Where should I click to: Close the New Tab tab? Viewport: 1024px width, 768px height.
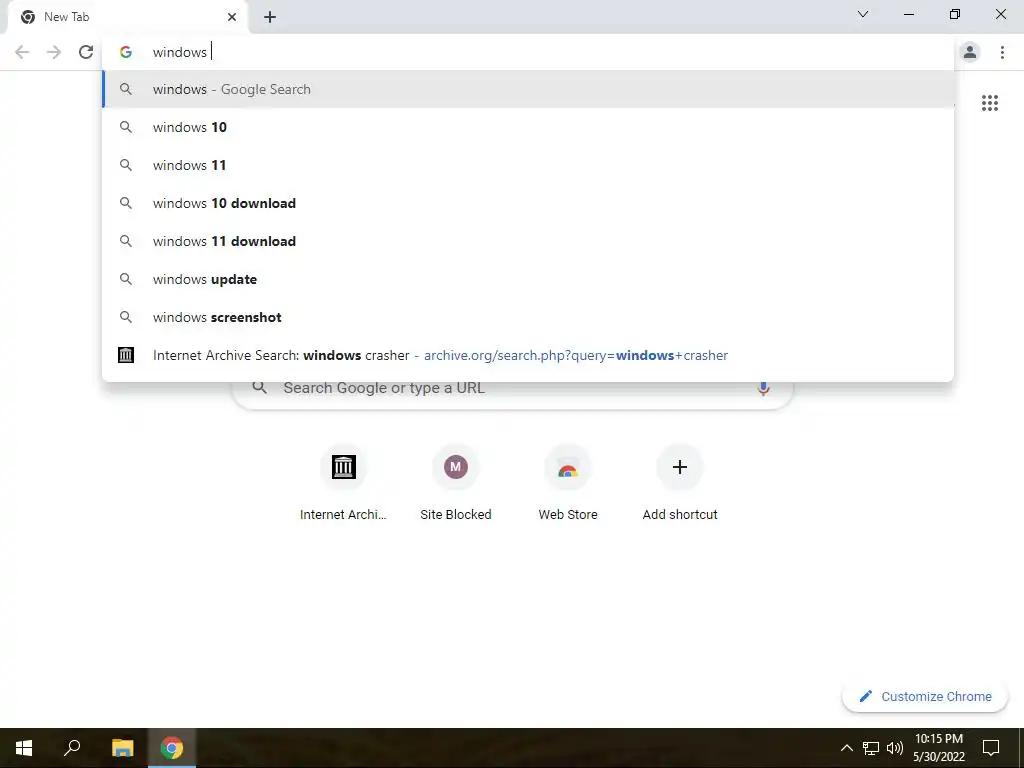(x=232, y=17)
